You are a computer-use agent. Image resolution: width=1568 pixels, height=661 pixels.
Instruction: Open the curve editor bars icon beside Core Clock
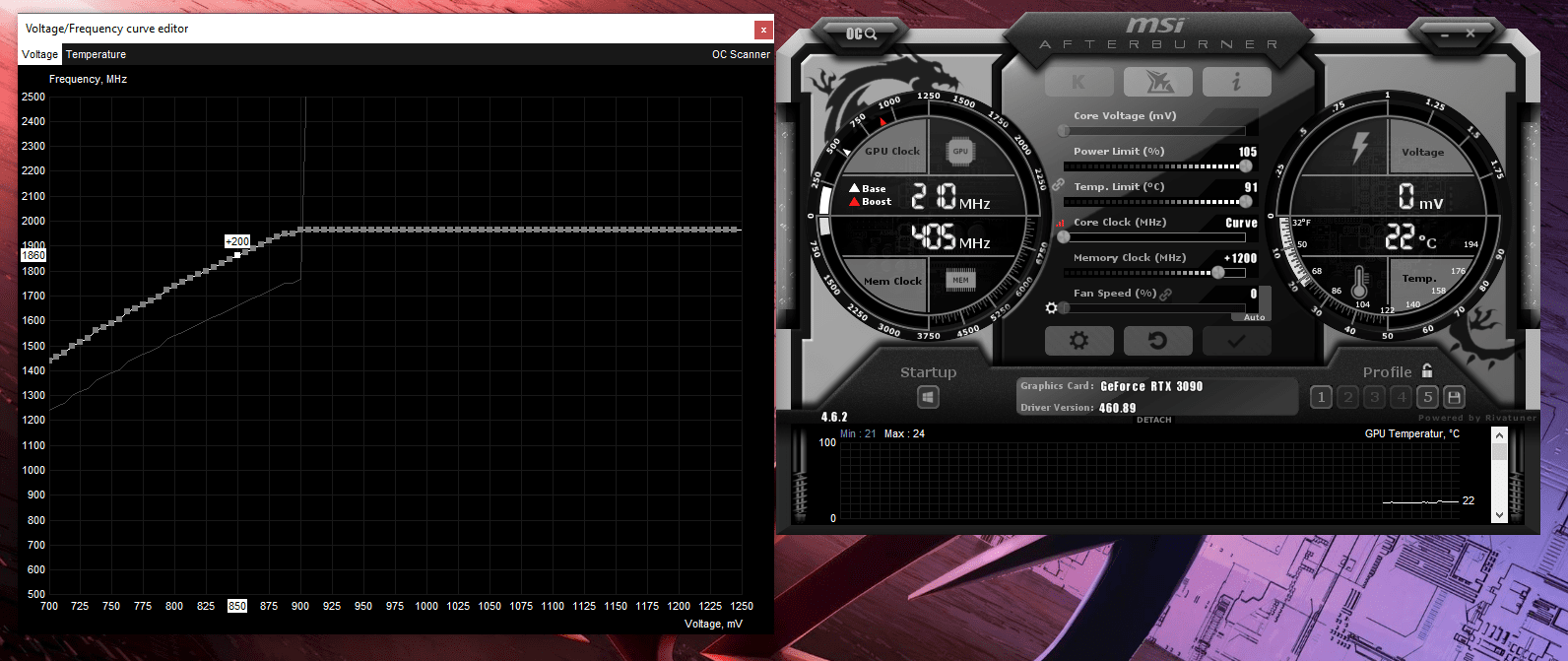tap(1061, 224)
